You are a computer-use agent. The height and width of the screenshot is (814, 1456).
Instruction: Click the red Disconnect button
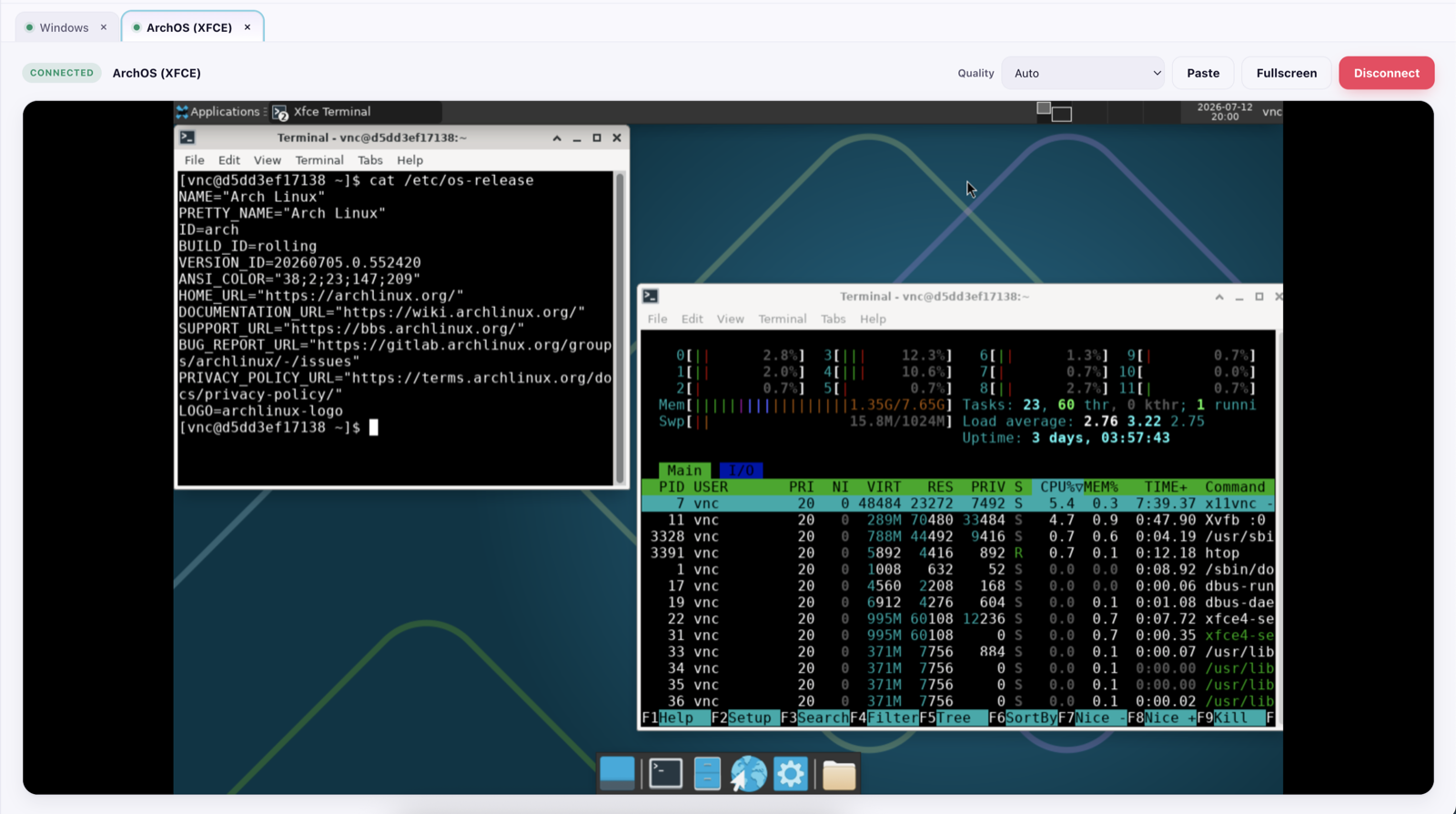[x=1386, y=73]
